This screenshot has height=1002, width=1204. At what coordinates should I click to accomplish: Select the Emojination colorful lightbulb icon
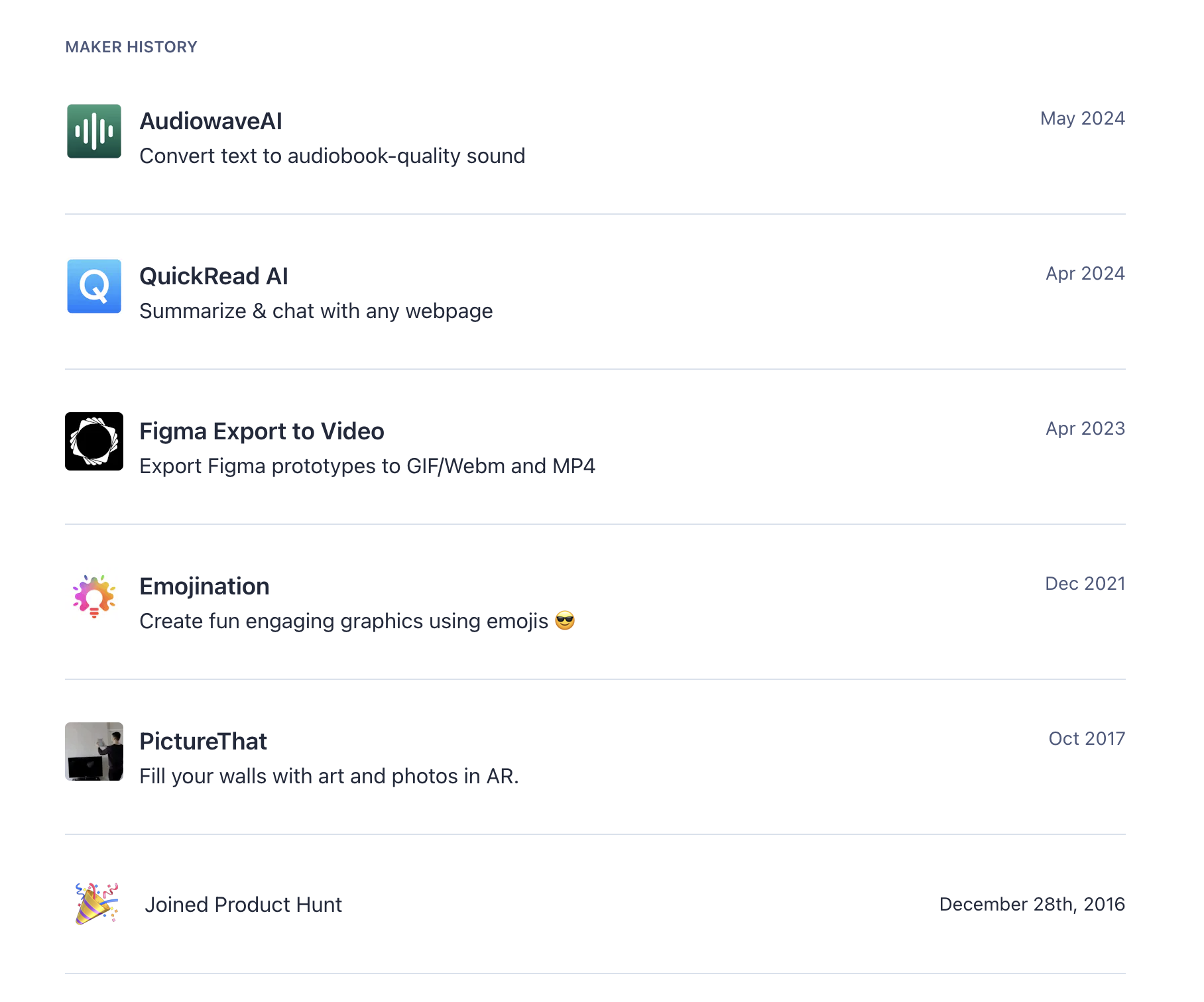[x=94, y=596]
